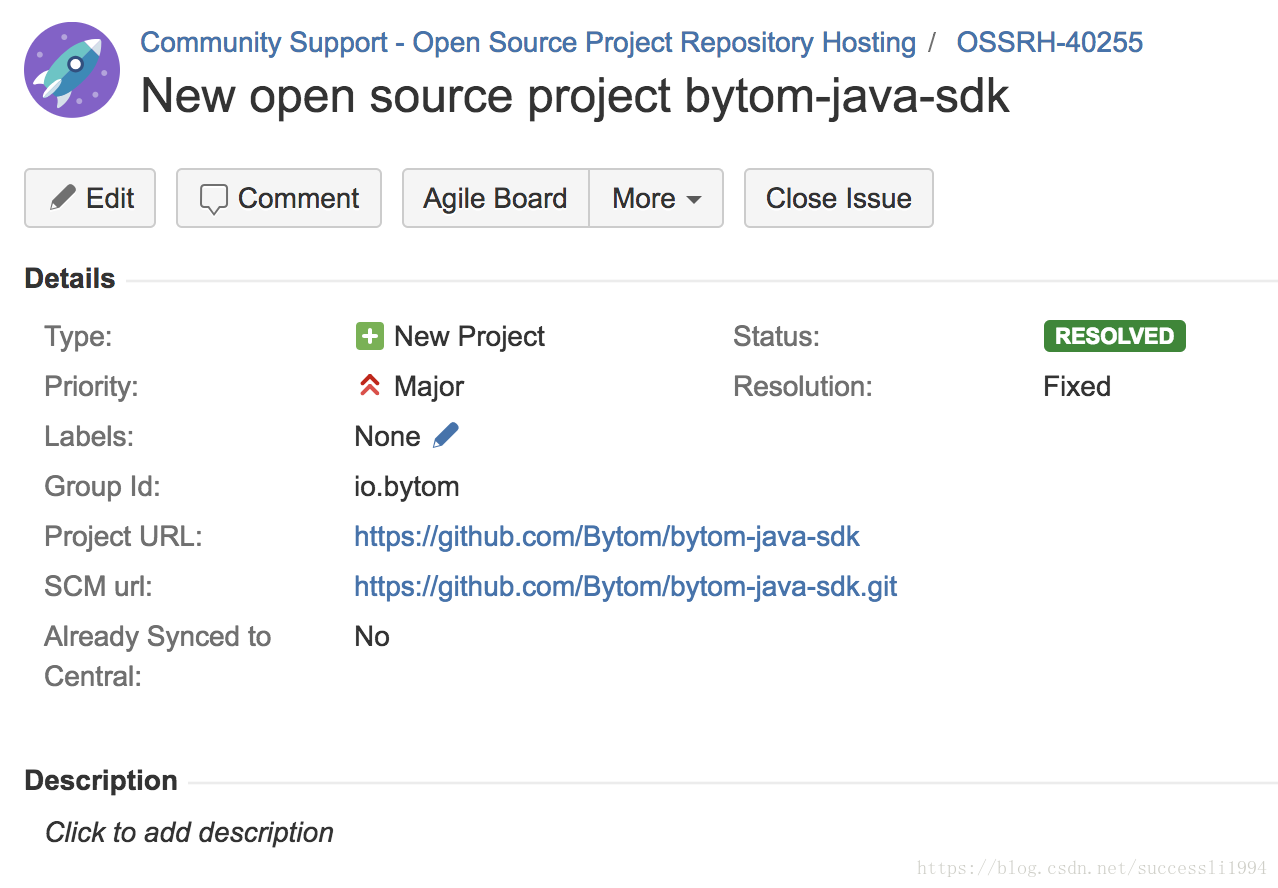This screenshot has height=888, width=1278.
Task: Click the Resolution value Fixed
Action: 1077,386
